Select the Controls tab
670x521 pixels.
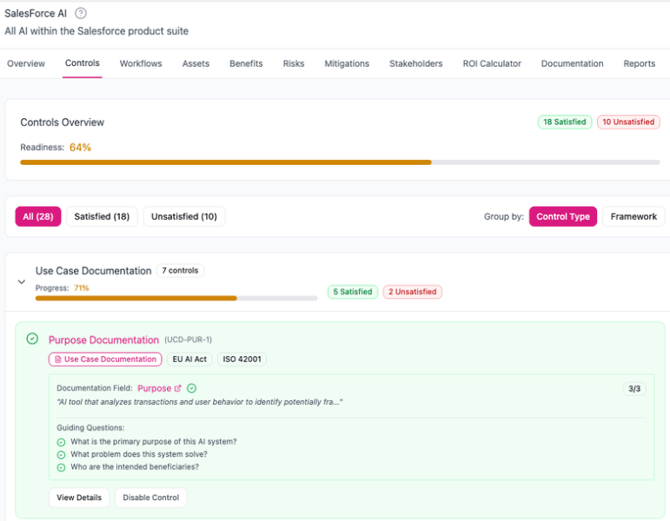pyautogui.click(x=82, y=63)
